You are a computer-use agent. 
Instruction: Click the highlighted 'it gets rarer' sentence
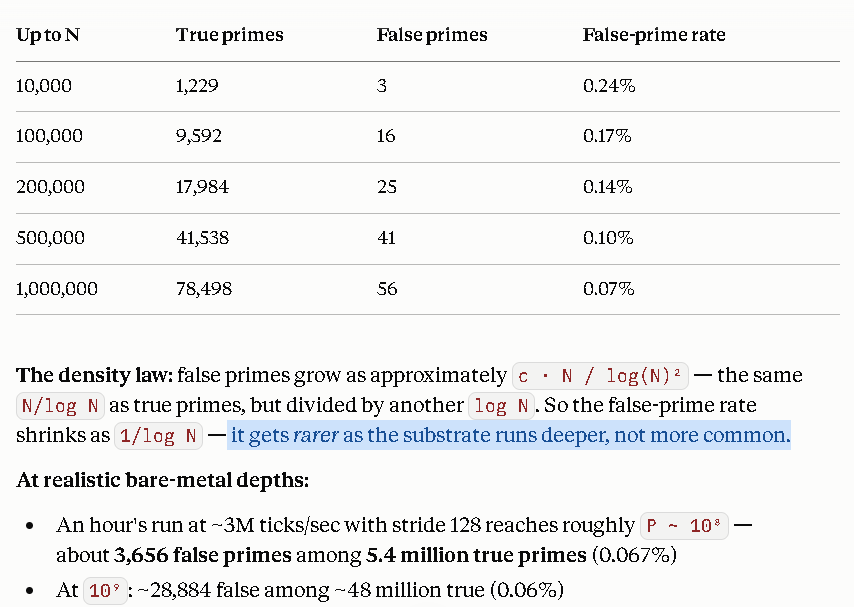coord(510,435)
